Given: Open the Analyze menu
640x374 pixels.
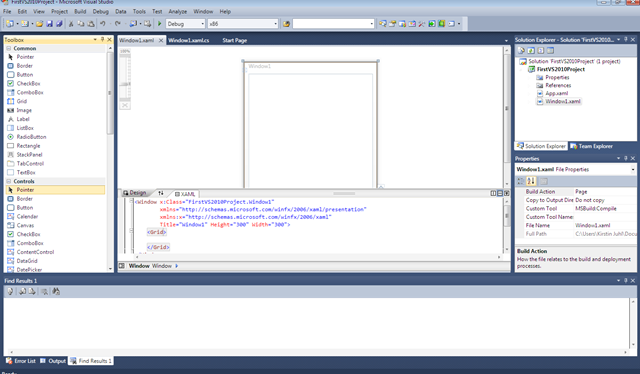Looking at the screenshot, I should click(x=178, y=11).
